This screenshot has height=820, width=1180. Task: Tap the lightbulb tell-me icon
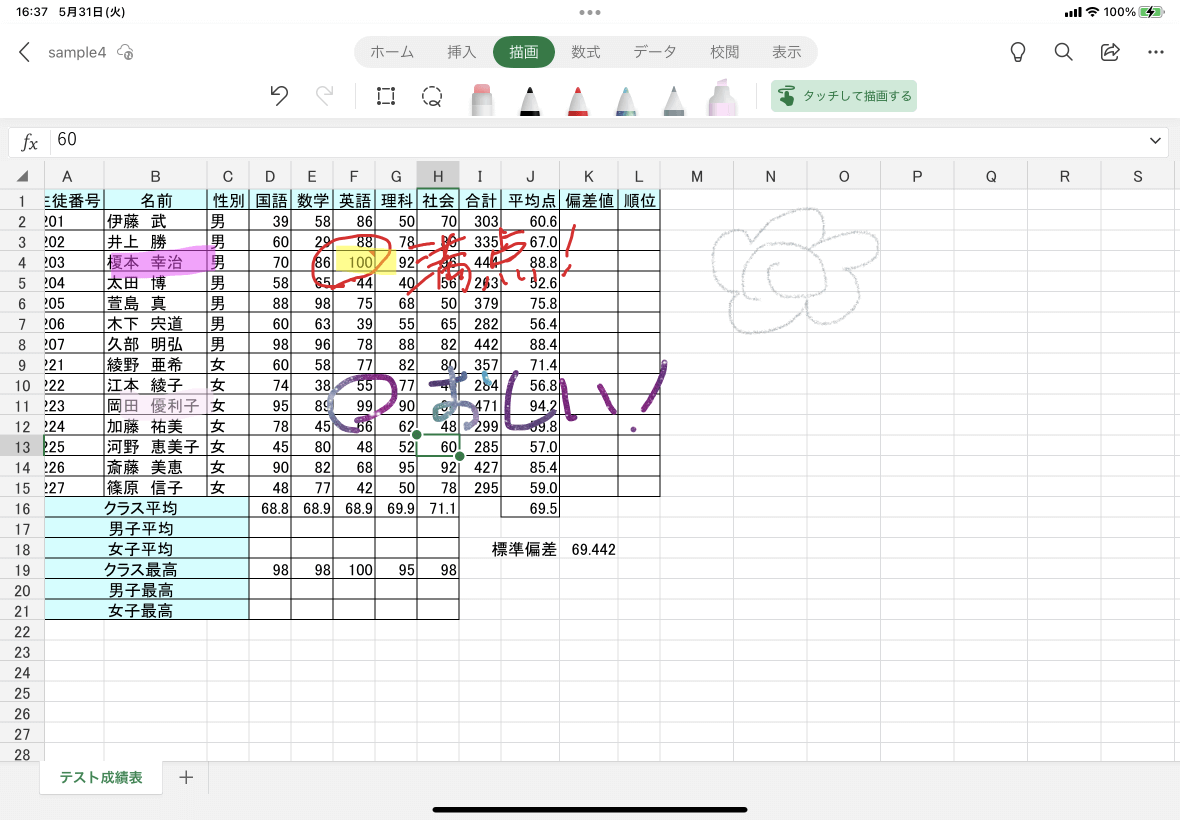1017,52
